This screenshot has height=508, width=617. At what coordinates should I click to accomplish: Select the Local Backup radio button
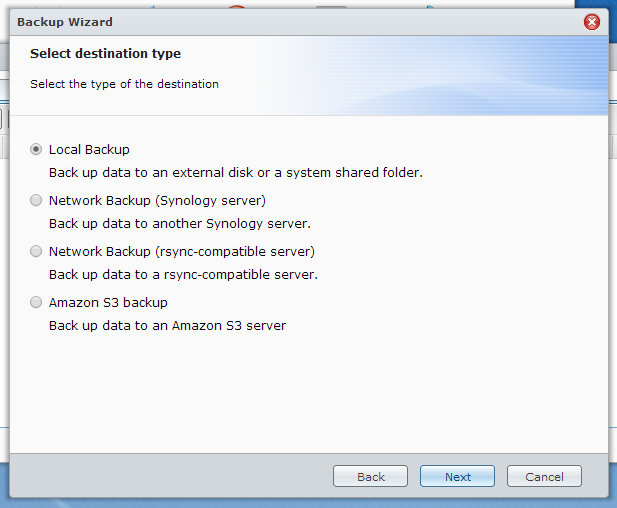click(36, 149)
